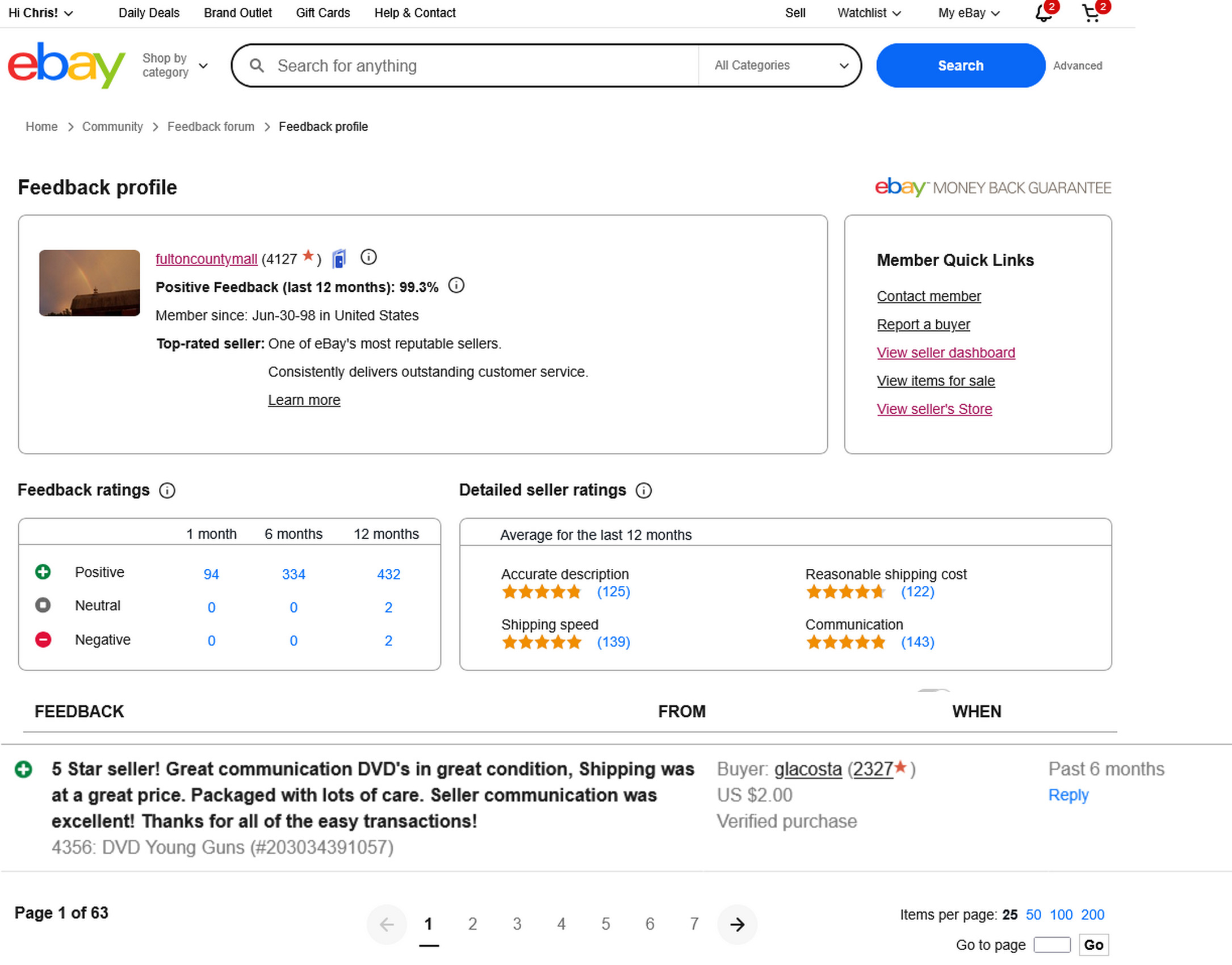Open the notifications bell icon
This screenshot has height=965, width=1232.
1042,14
